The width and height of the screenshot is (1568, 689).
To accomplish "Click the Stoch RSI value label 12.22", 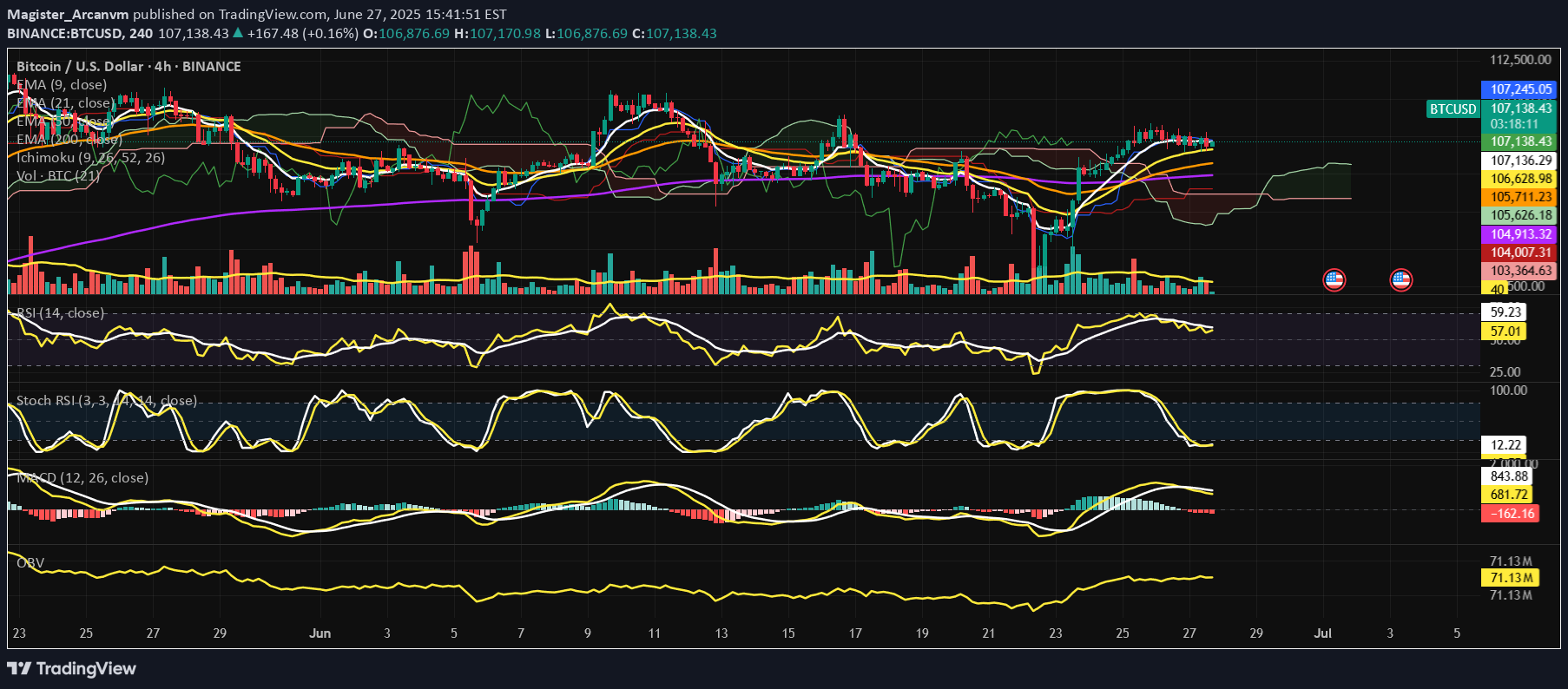I will tap(1505, 445).
